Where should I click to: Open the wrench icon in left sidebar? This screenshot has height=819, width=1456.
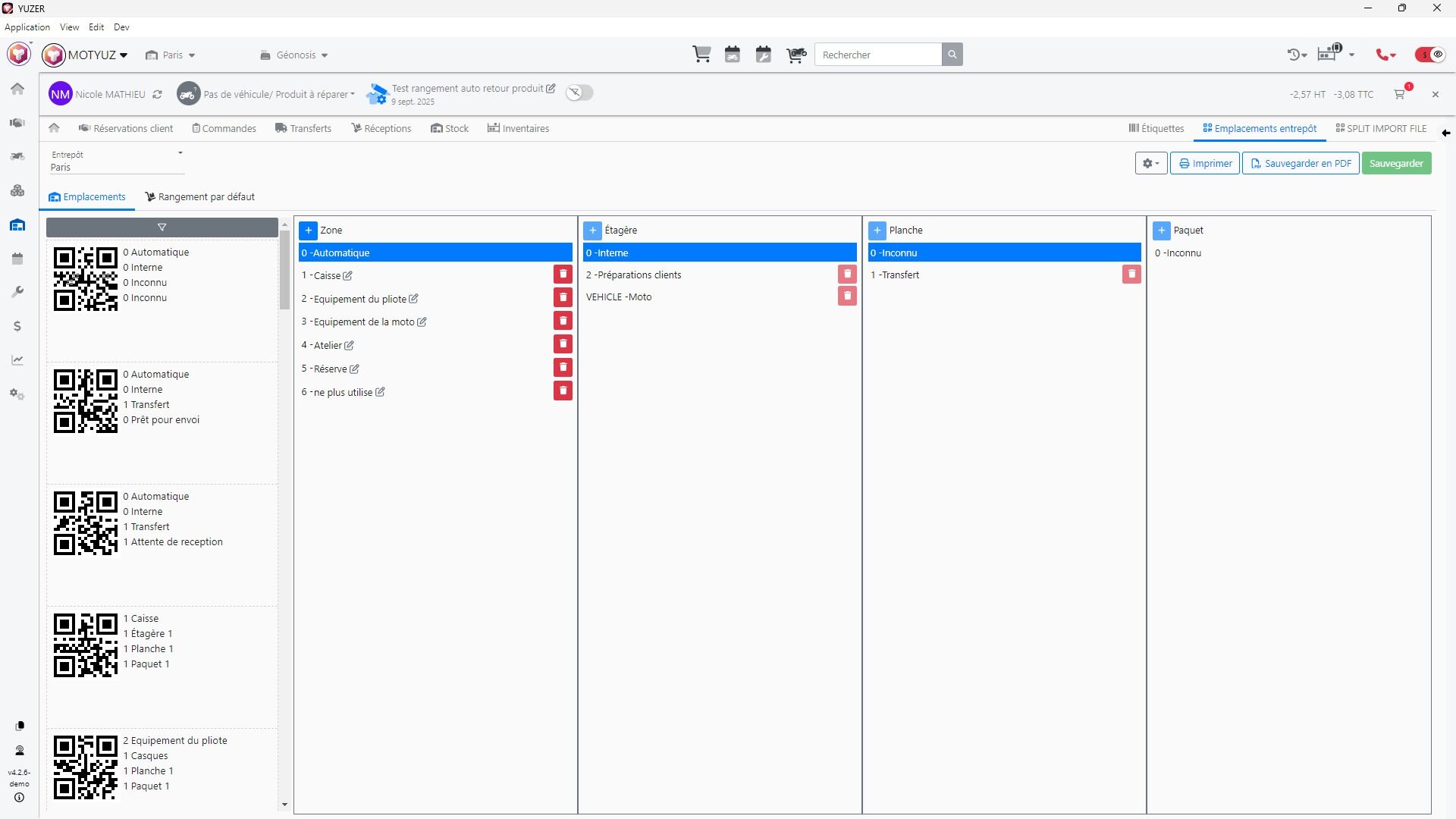[17, 292]
